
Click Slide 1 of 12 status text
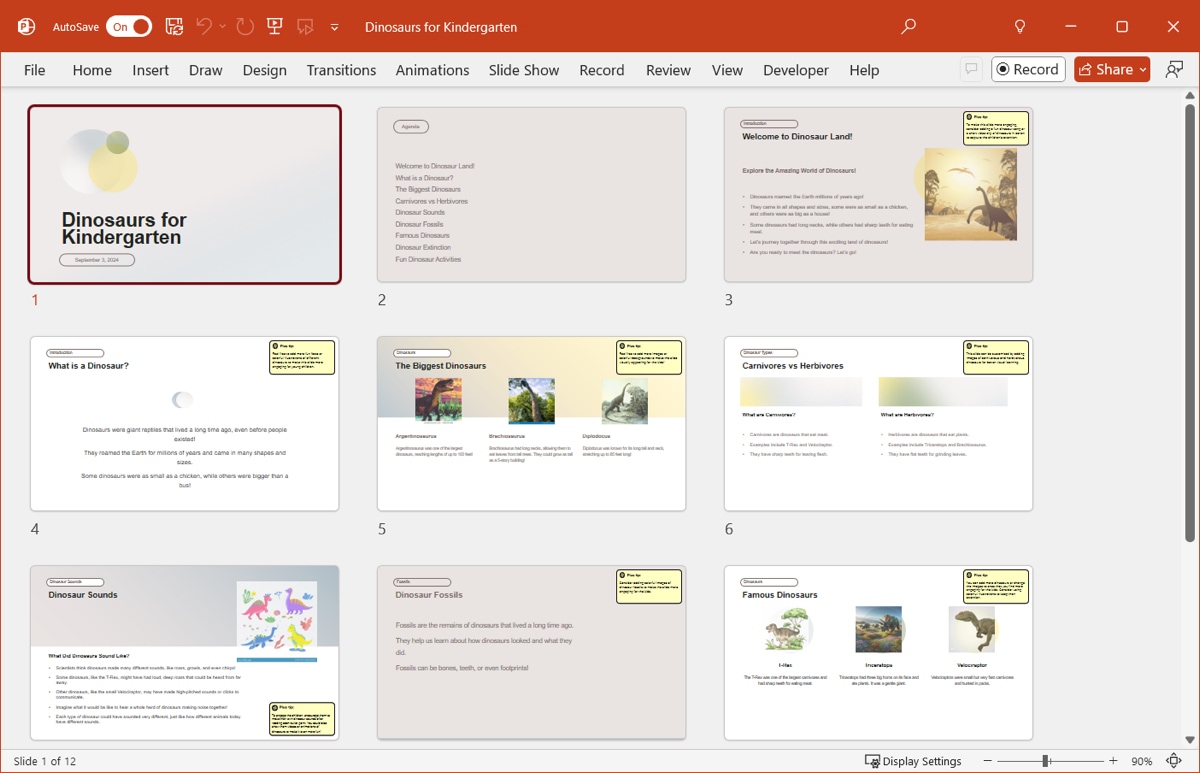45,761
